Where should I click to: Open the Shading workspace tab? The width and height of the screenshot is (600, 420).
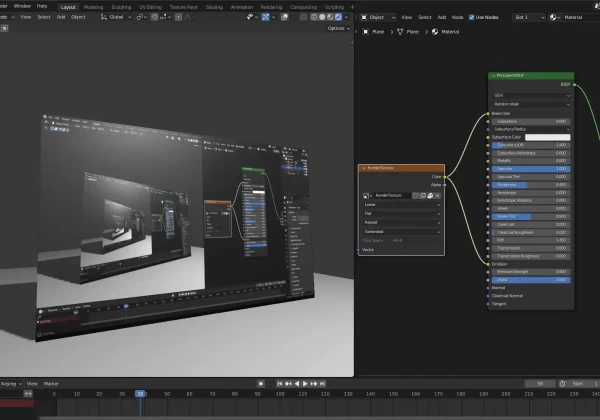213,6
